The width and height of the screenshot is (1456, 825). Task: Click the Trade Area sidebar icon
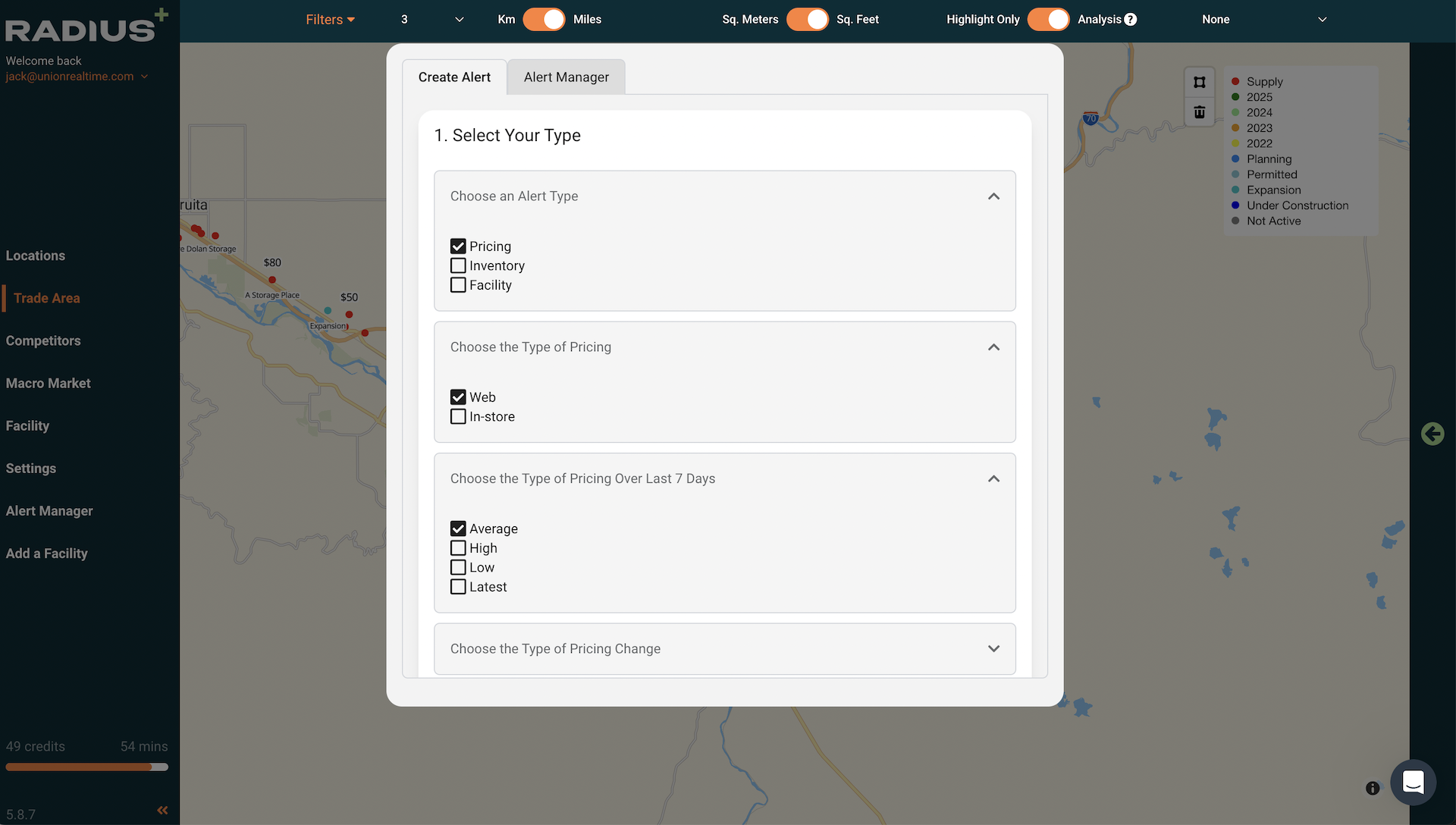[x=47, y=297]
